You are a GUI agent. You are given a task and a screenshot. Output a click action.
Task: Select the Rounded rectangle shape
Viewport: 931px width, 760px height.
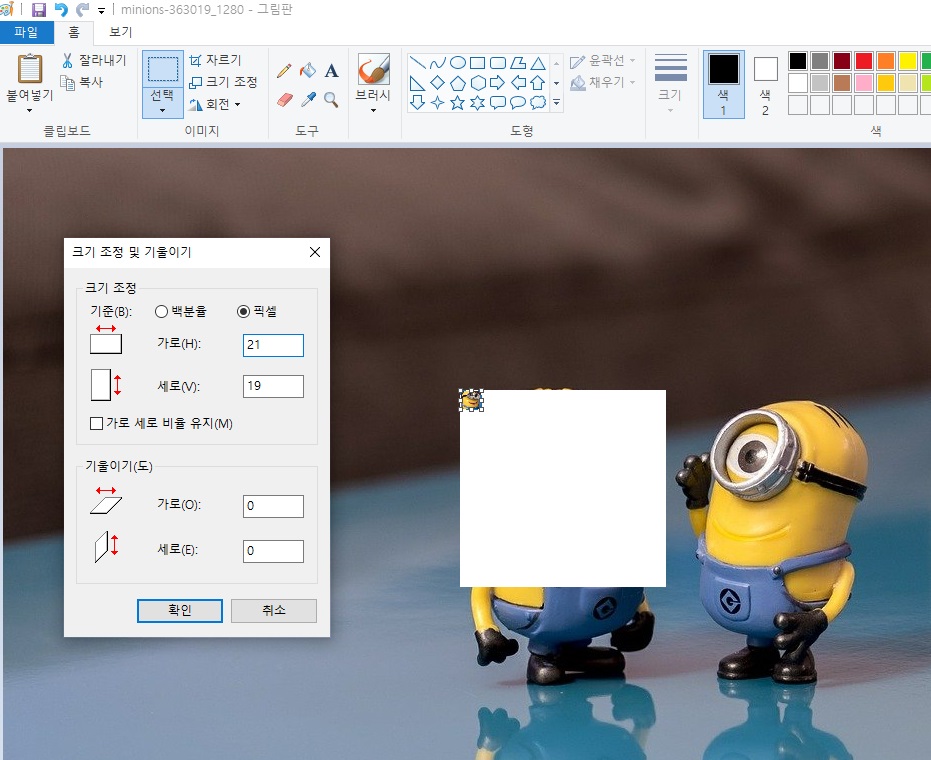[x=498, y=63]
